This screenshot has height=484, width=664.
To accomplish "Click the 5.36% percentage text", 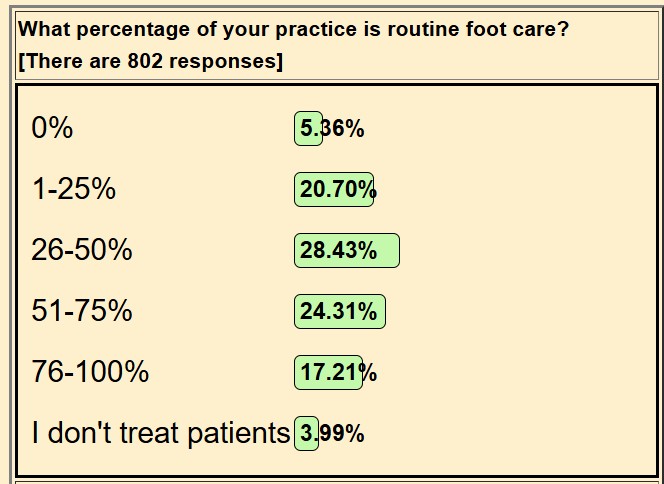I will pos(332,128).
